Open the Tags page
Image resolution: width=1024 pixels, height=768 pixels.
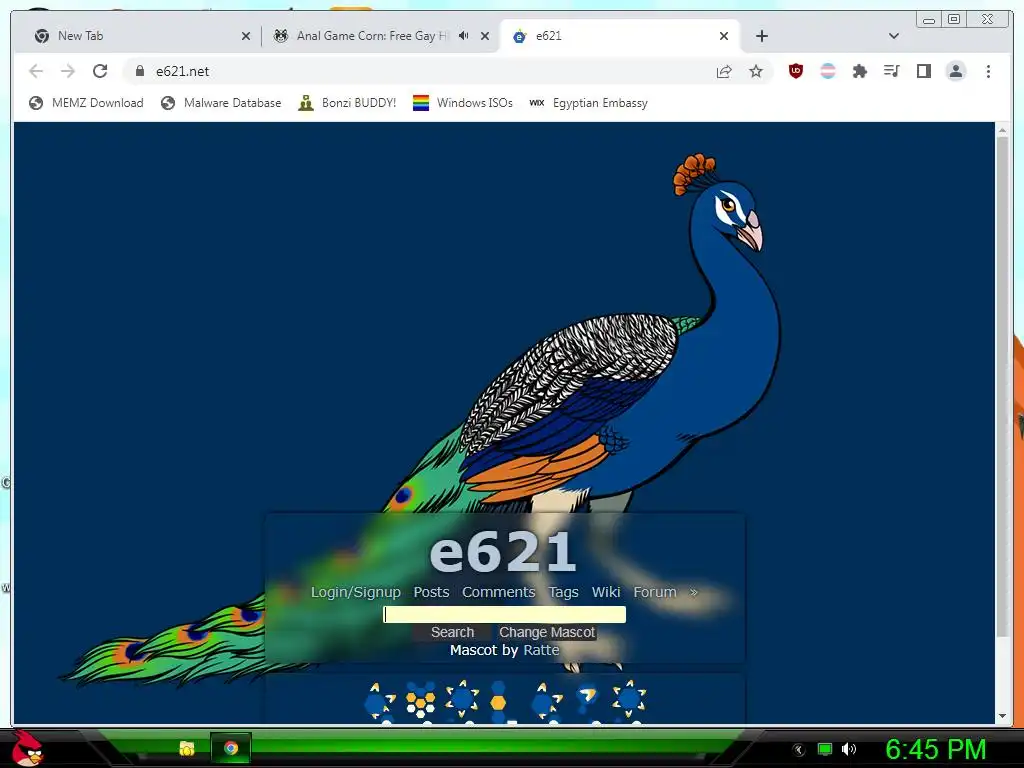pos(563,592)
